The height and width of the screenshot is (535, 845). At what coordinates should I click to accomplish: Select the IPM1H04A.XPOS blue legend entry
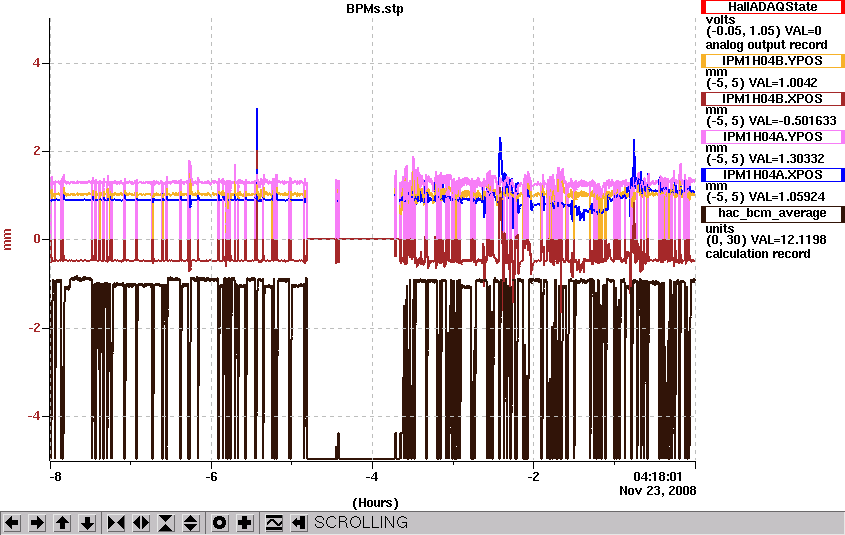(x=772, y=175)
